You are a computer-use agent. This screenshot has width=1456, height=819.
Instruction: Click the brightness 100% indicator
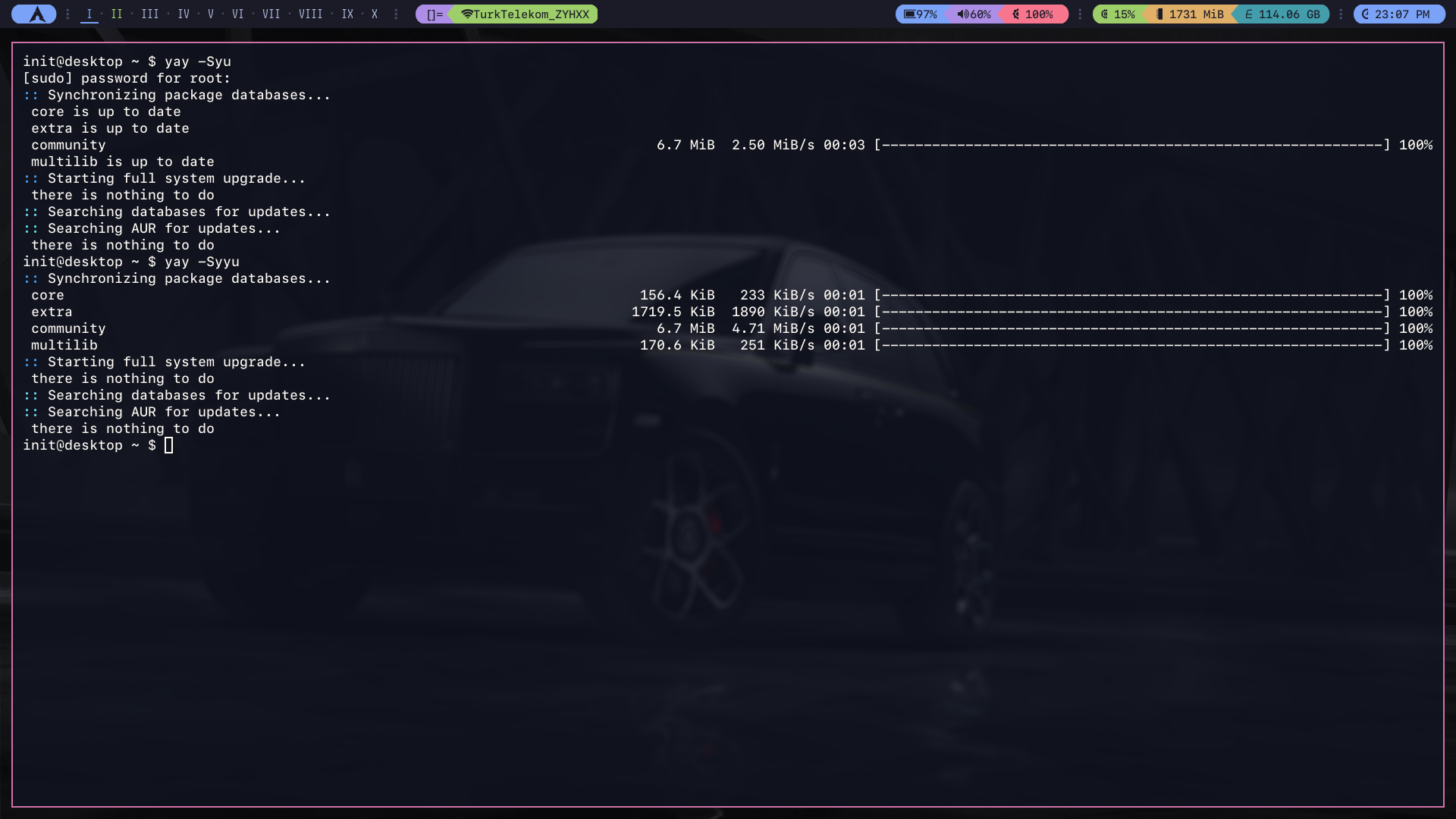[x=1033, y=14]
